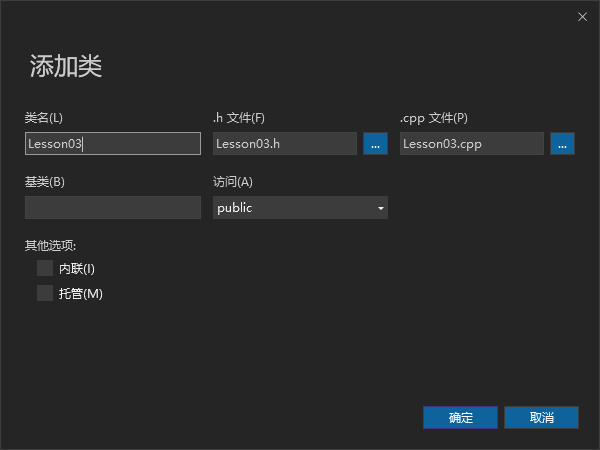Browse for the .h file location
Screen dimensions: 600x450
click(x=375, y=143)
